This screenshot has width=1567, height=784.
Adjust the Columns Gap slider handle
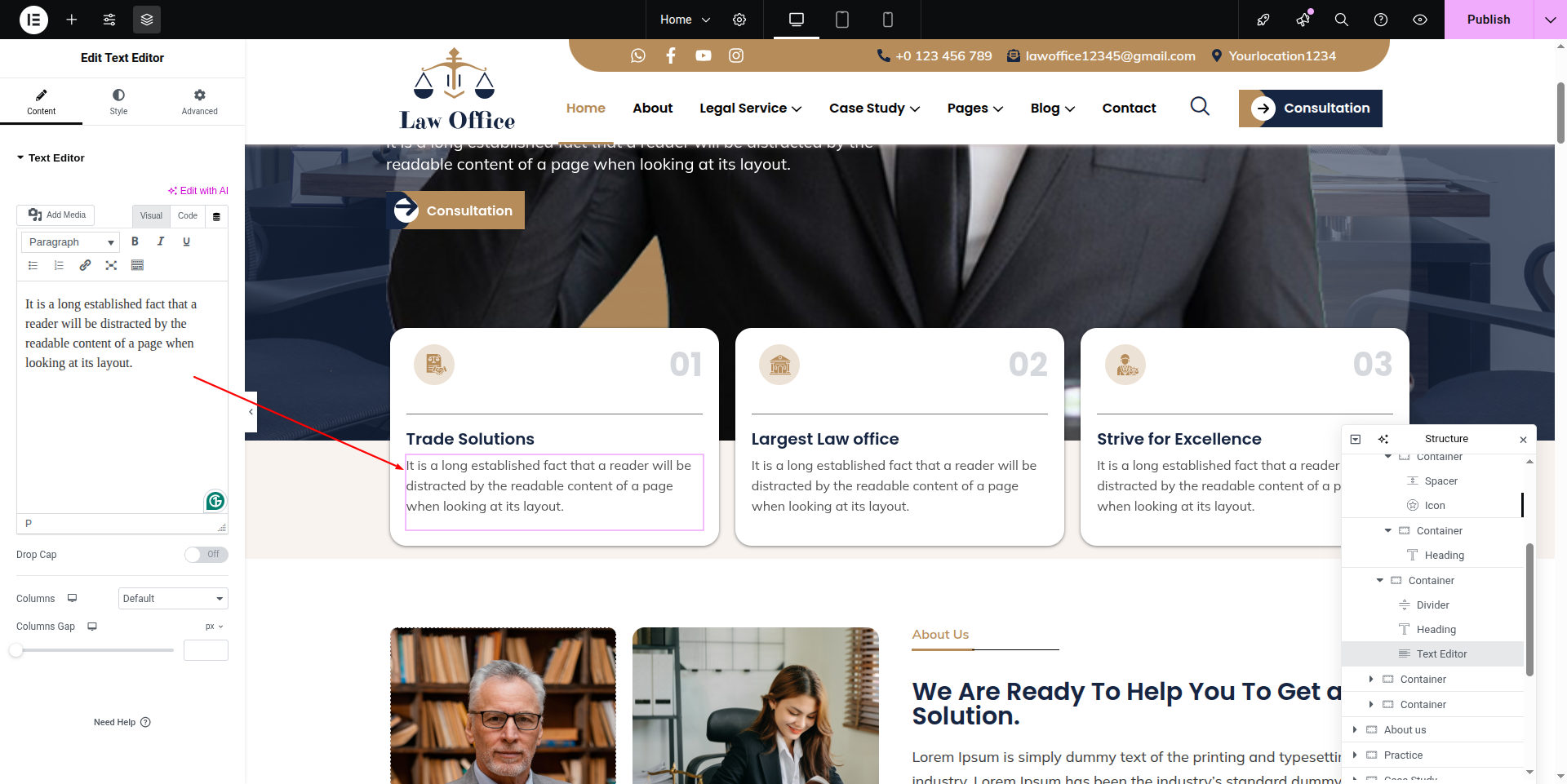click(16, 650)
